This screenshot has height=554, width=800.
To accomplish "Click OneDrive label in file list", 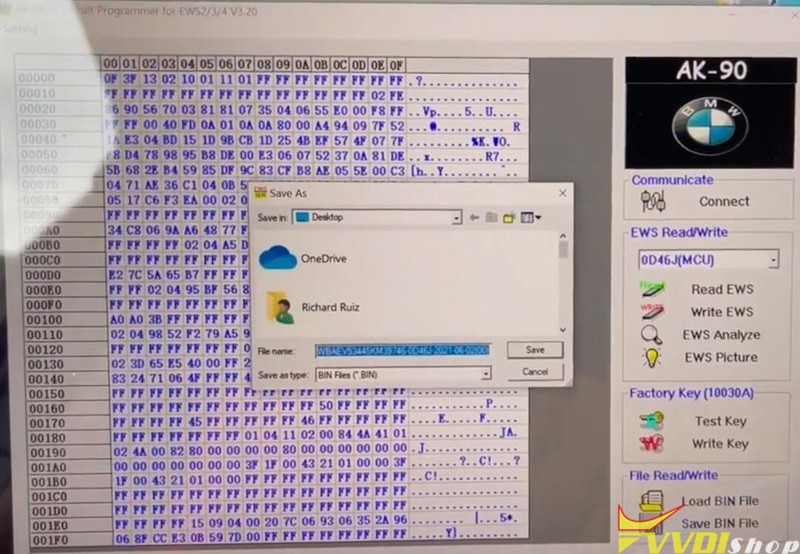I will coord(323,259).
